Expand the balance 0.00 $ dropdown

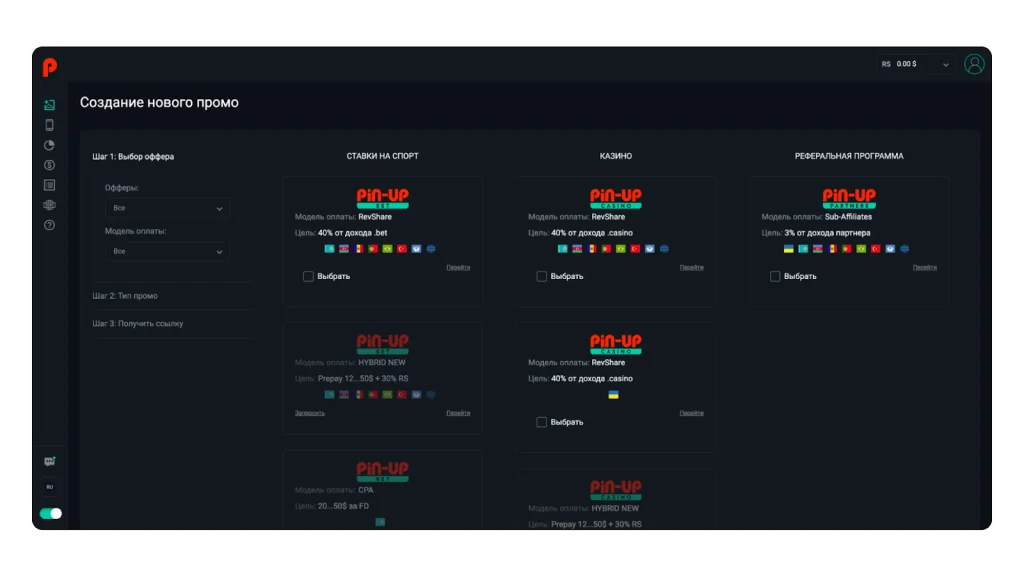pyautogui.click(x=914, y=64)
